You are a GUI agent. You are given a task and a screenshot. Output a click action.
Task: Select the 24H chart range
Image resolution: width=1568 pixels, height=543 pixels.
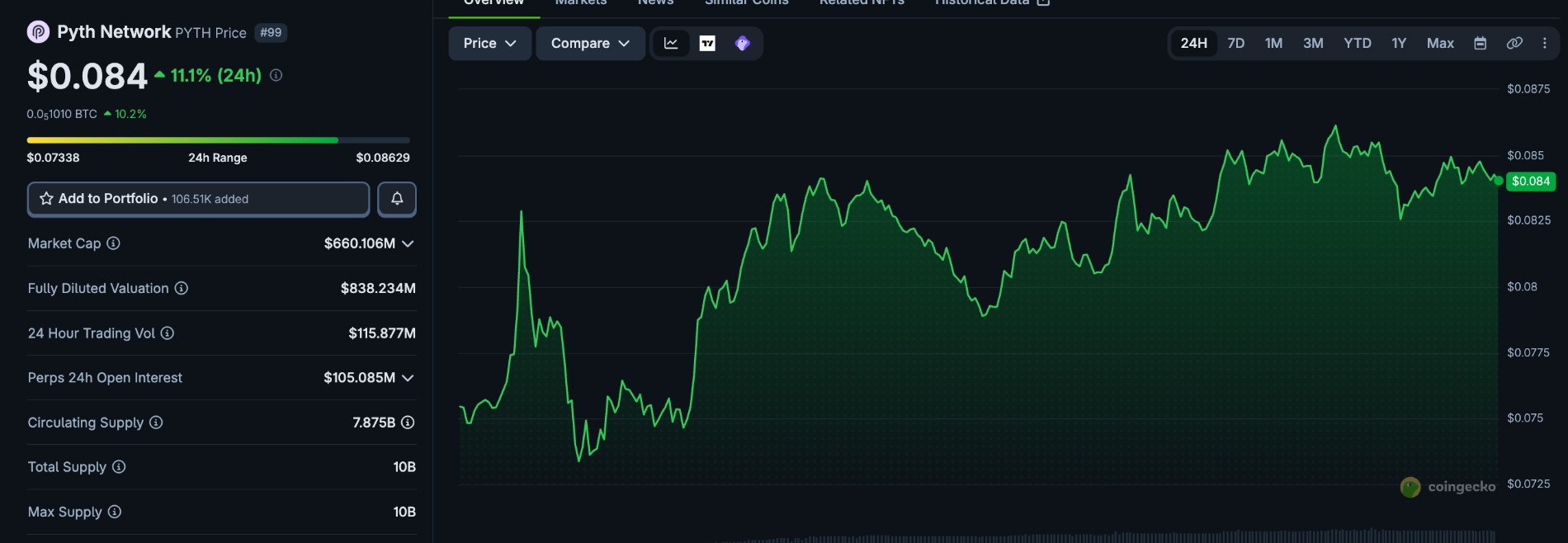point(1193,43)
